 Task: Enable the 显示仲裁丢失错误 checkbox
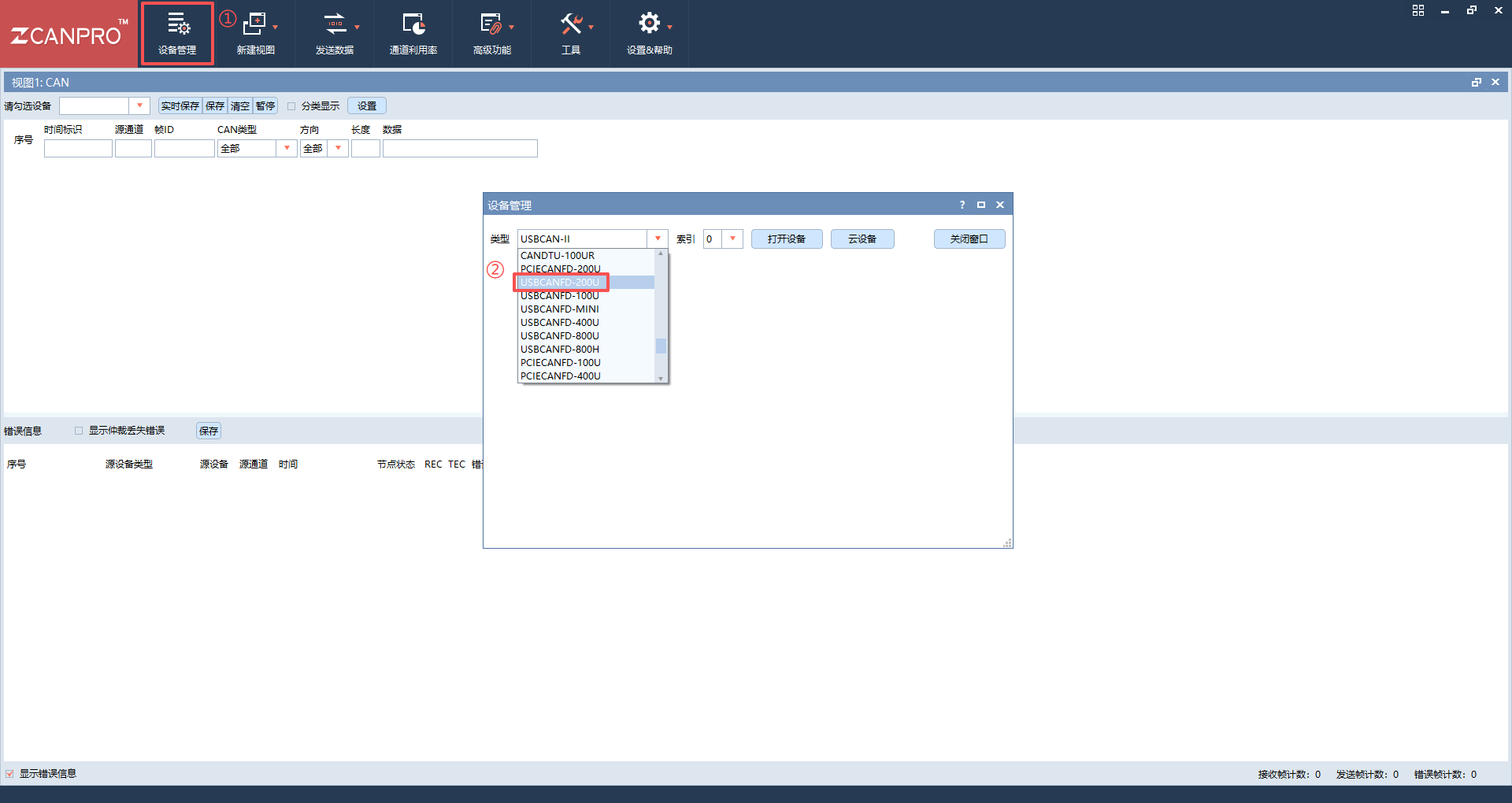pos(79,431)
